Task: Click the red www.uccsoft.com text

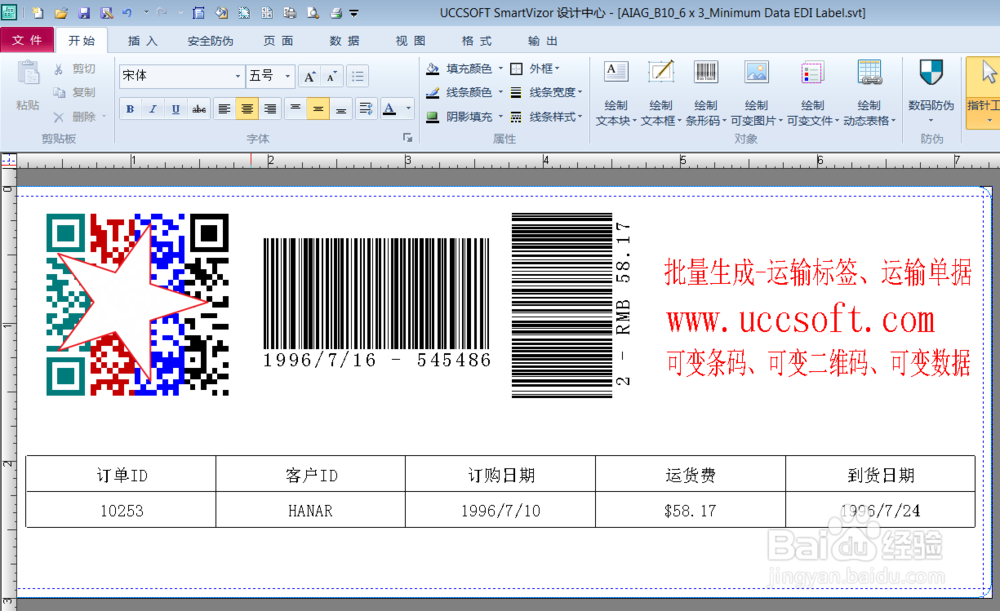Action: click(801, 319)
